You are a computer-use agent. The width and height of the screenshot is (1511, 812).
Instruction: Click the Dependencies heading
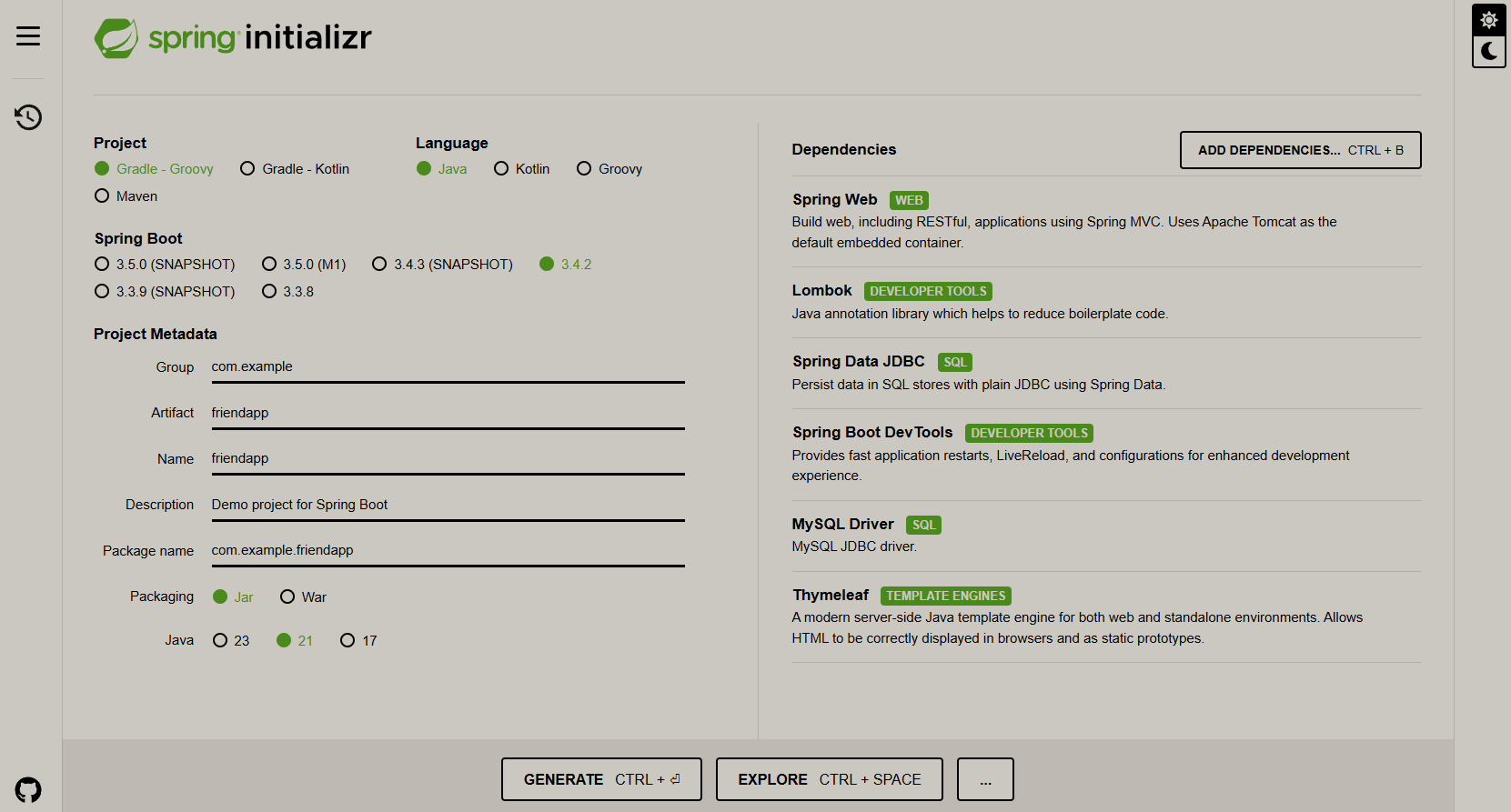tap(843, 150)
